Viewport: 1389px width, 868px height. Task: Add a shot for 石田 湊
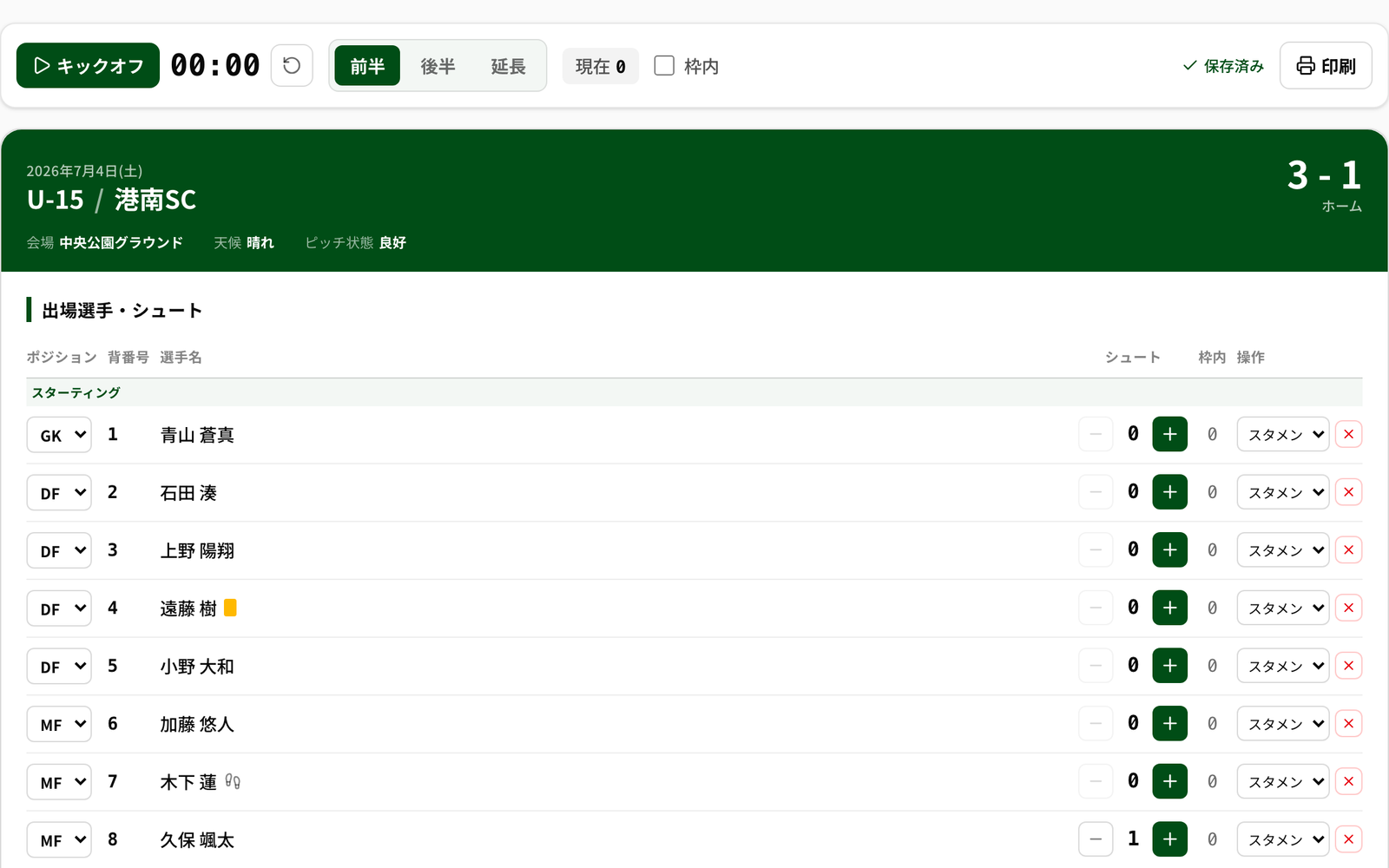[x=1169, y=492]
